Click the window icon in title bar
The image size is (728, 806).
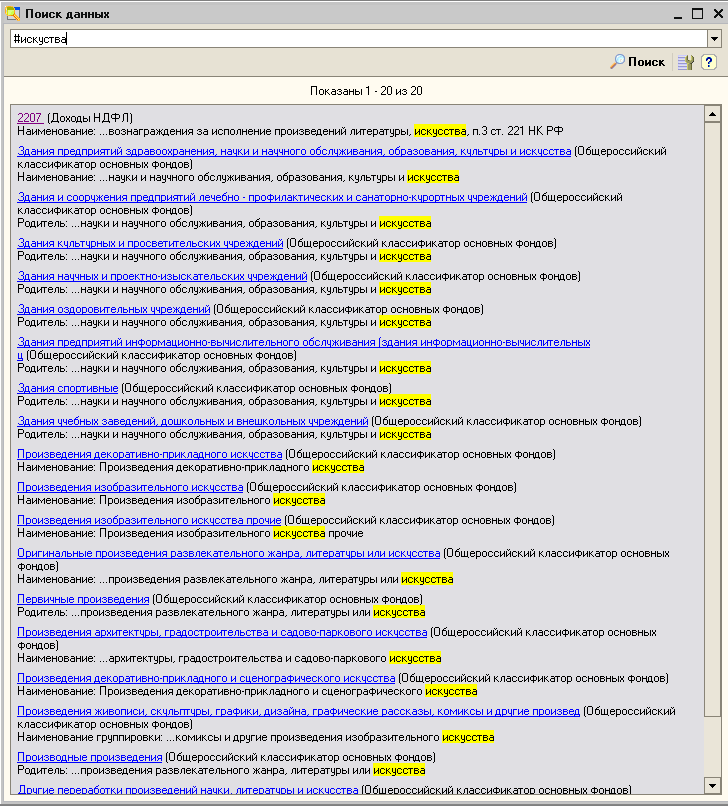point(12,14)
